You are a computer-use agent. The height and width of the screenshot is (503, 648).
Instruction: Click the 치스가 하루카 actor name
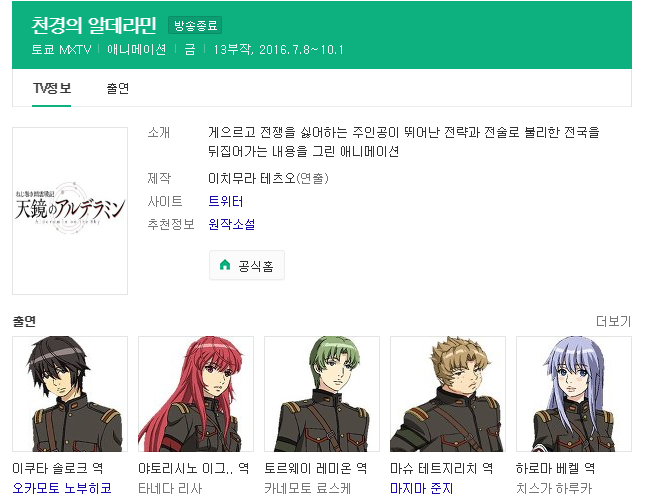(554, 488)
